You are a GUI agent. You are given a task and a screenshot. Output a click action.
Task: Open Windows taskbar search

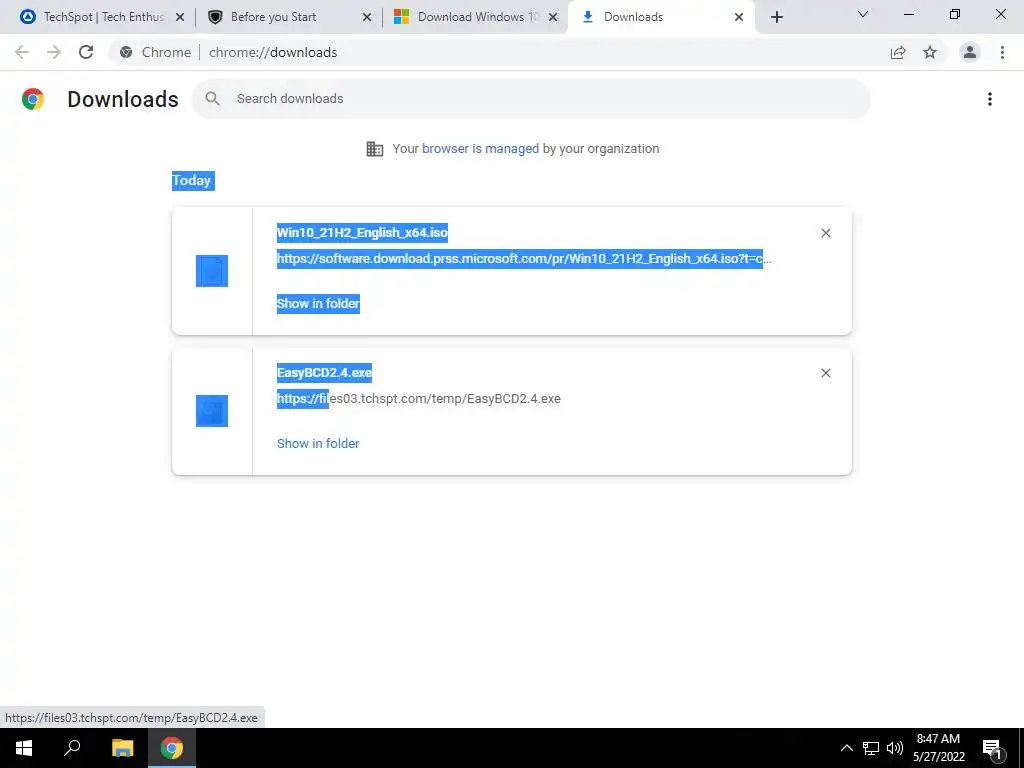72,748
